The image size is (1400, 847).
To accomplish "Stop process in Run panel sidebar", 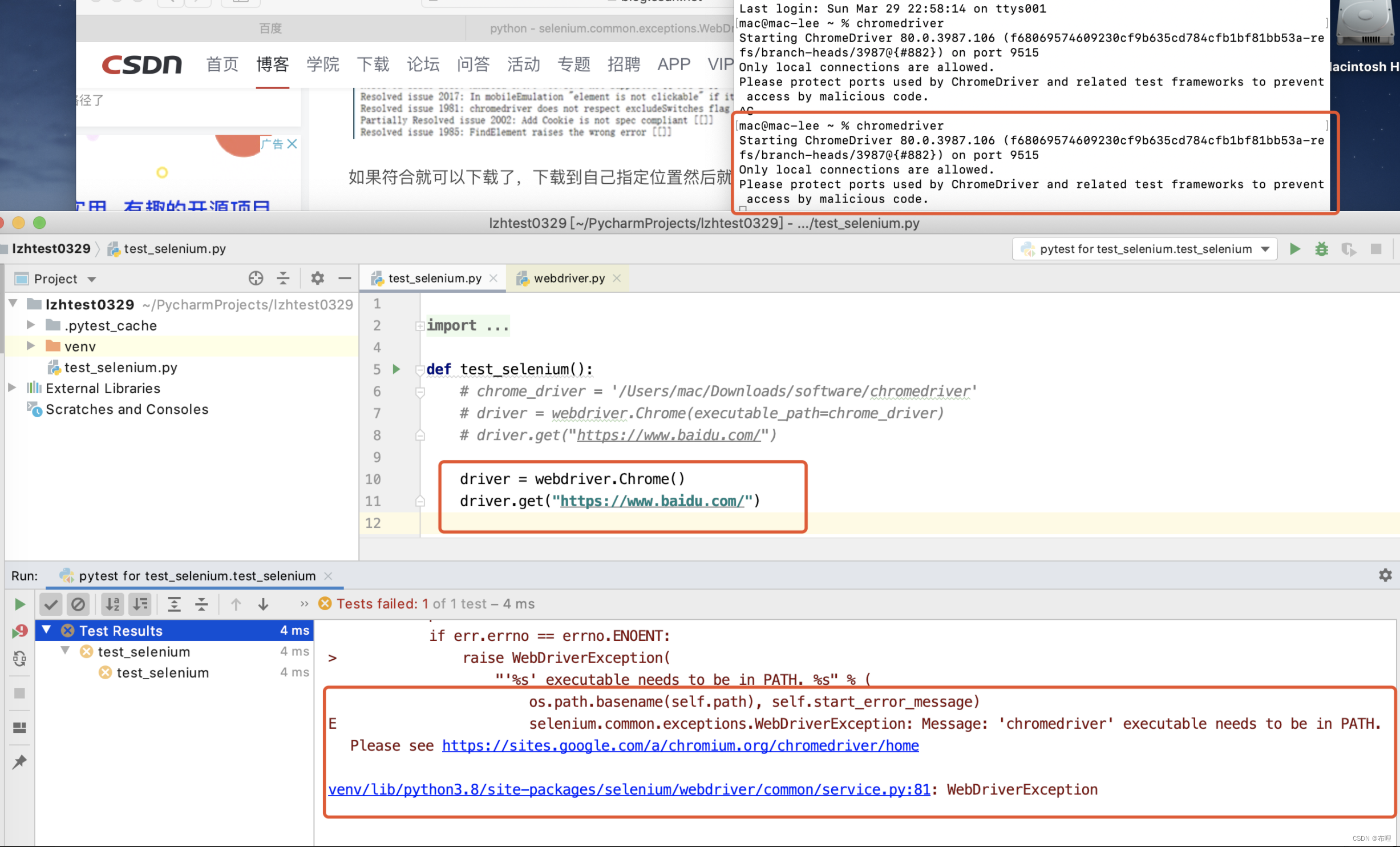I will pos(19,693).
